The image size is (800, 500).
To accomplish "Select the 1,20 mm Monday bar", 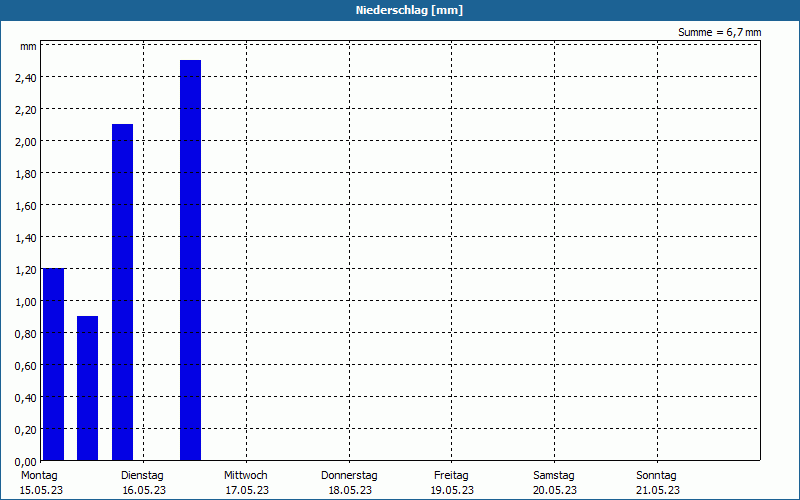I will pos(54,364).
